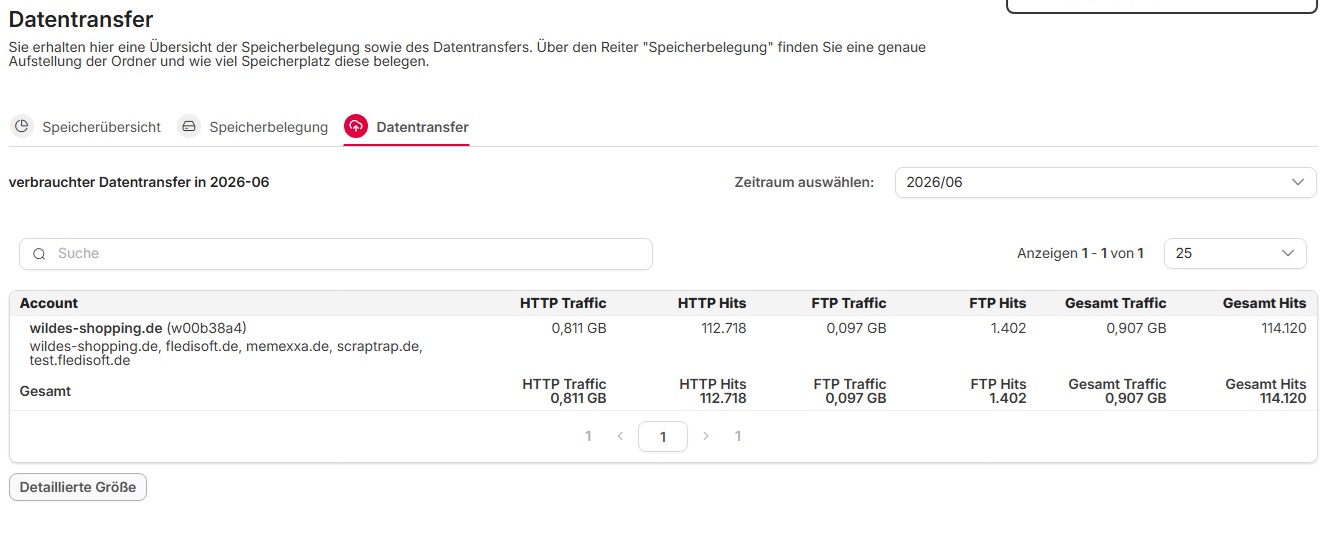Screen dimensions: 1330x550
Task: Click the Datentransfer page title
Action: 81,18
